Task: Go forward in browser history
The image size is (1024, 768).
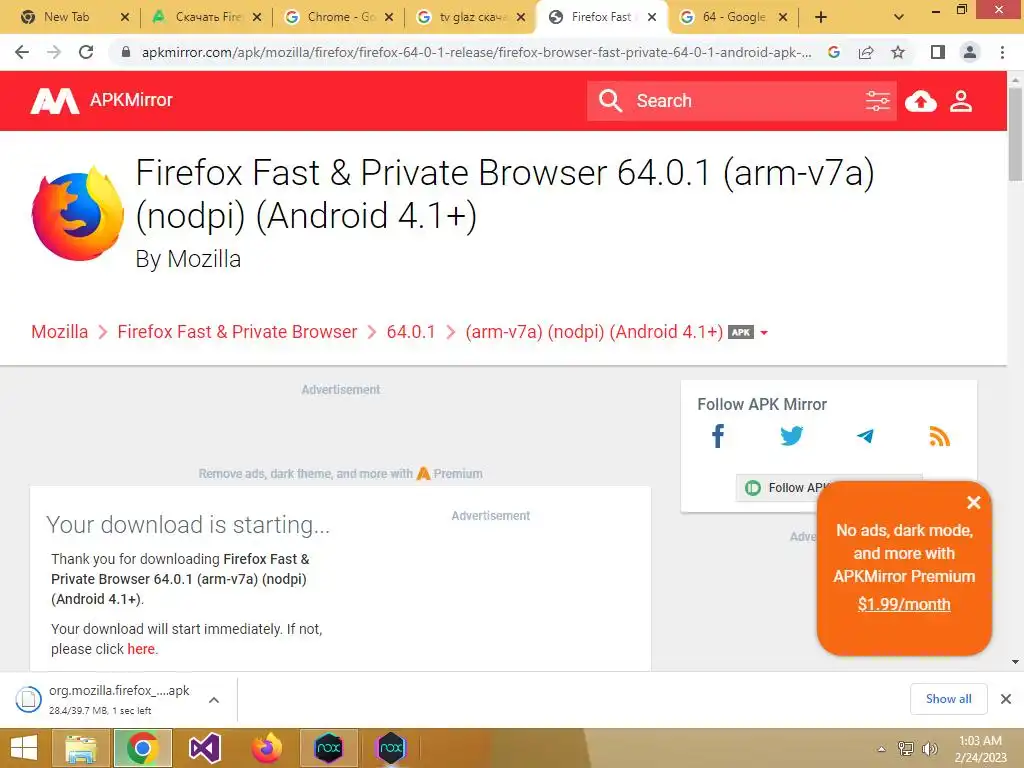Action: tap(54, 52)
